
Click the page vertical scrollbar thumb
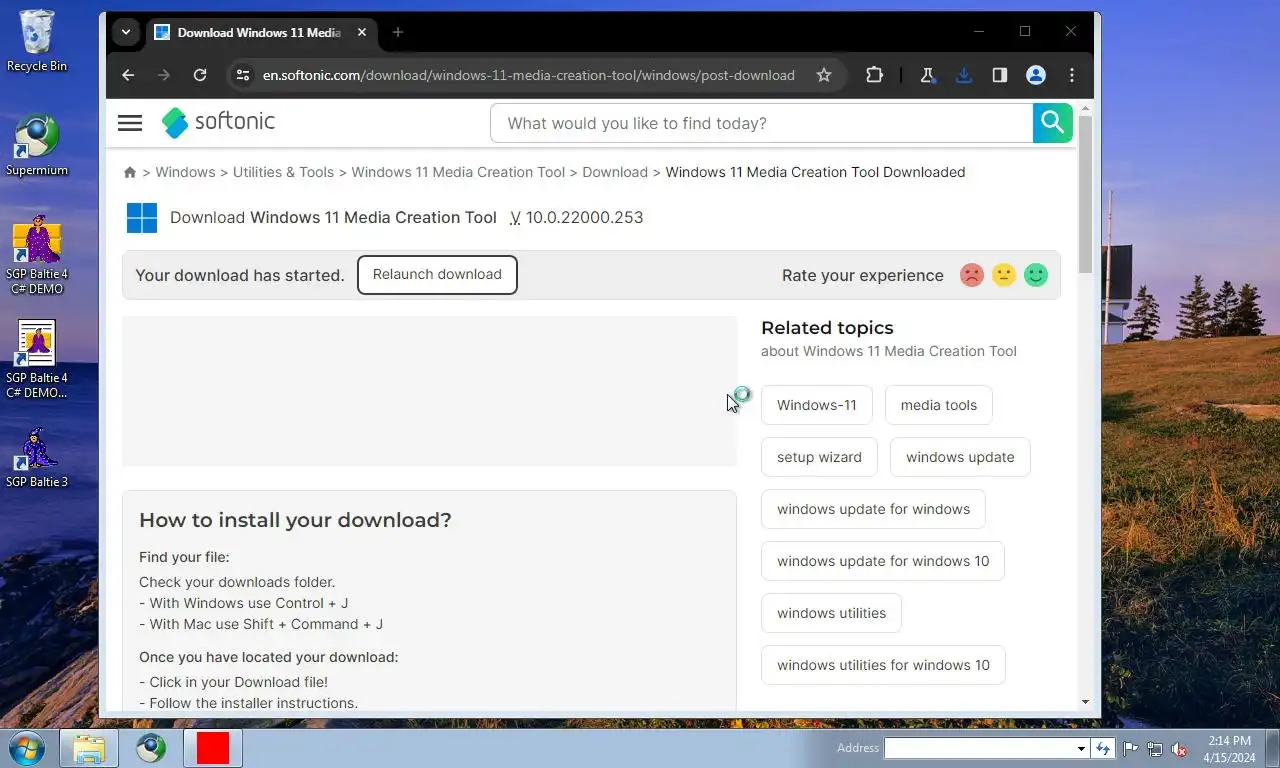click(1086, 193)
